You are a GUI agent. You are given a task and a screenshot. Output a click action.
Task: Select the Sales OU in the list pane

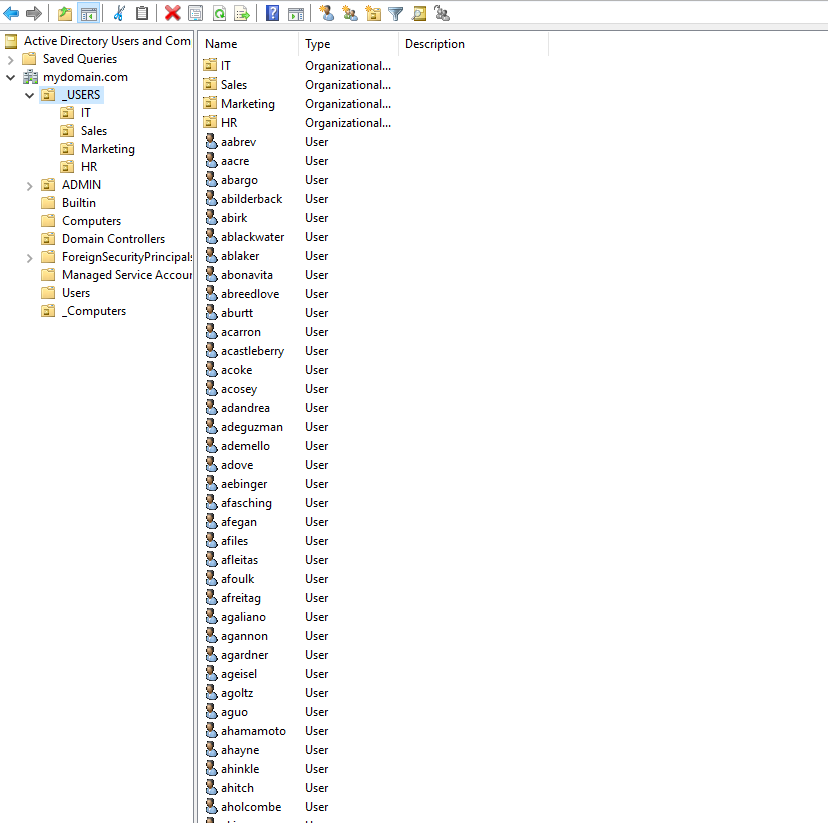point(234,85)
